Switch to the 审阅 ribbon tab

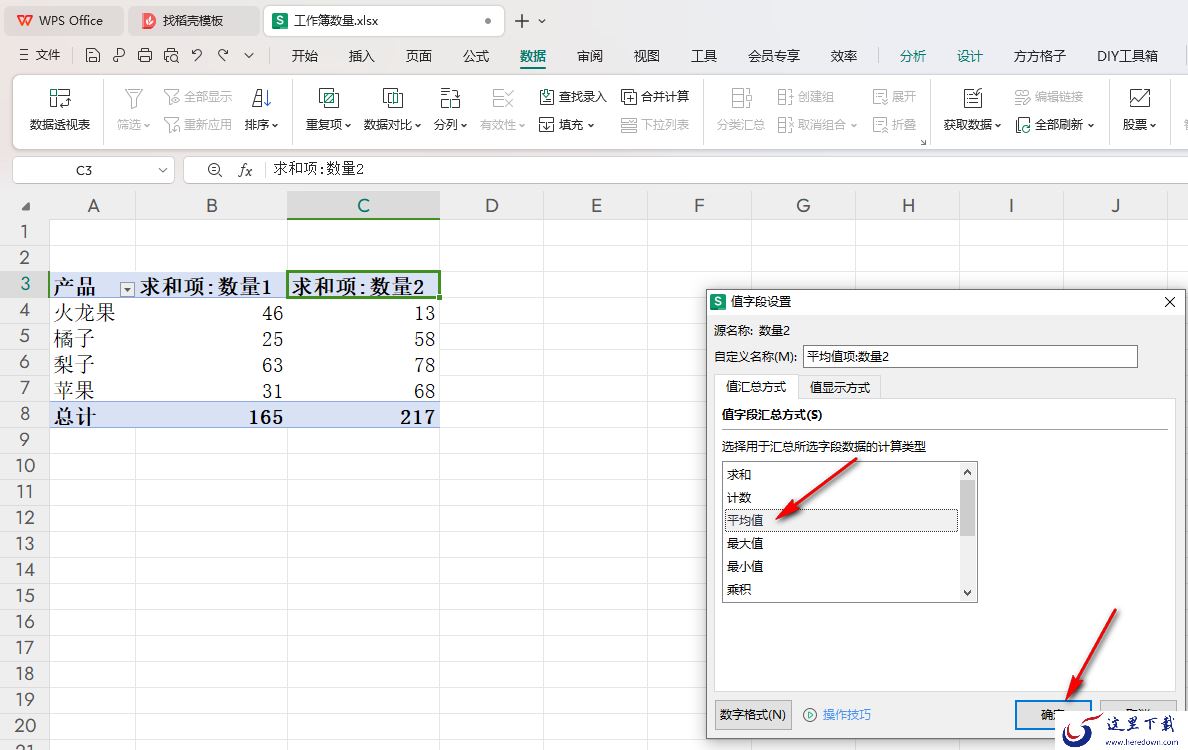589,56
